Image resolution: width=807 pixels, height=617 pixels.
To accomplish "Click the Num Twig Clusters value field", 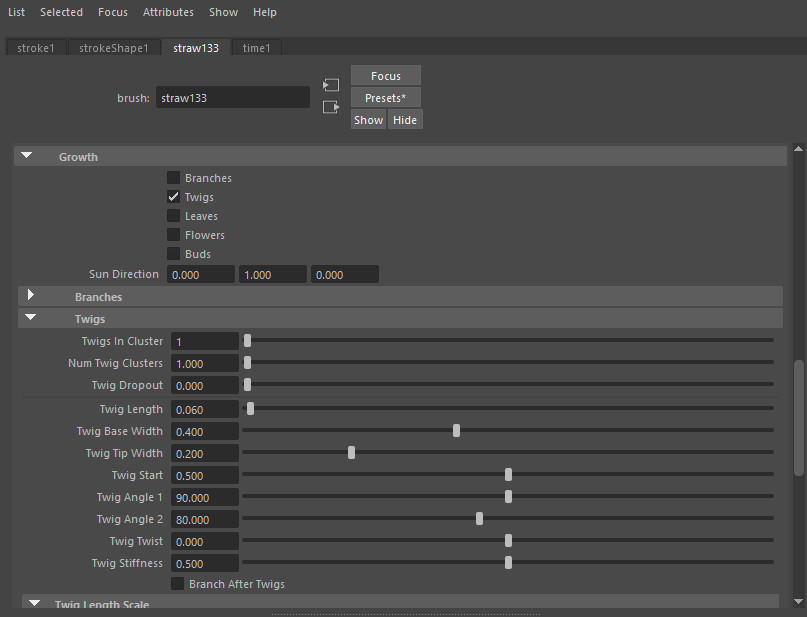I will click(x=205, y=364).
